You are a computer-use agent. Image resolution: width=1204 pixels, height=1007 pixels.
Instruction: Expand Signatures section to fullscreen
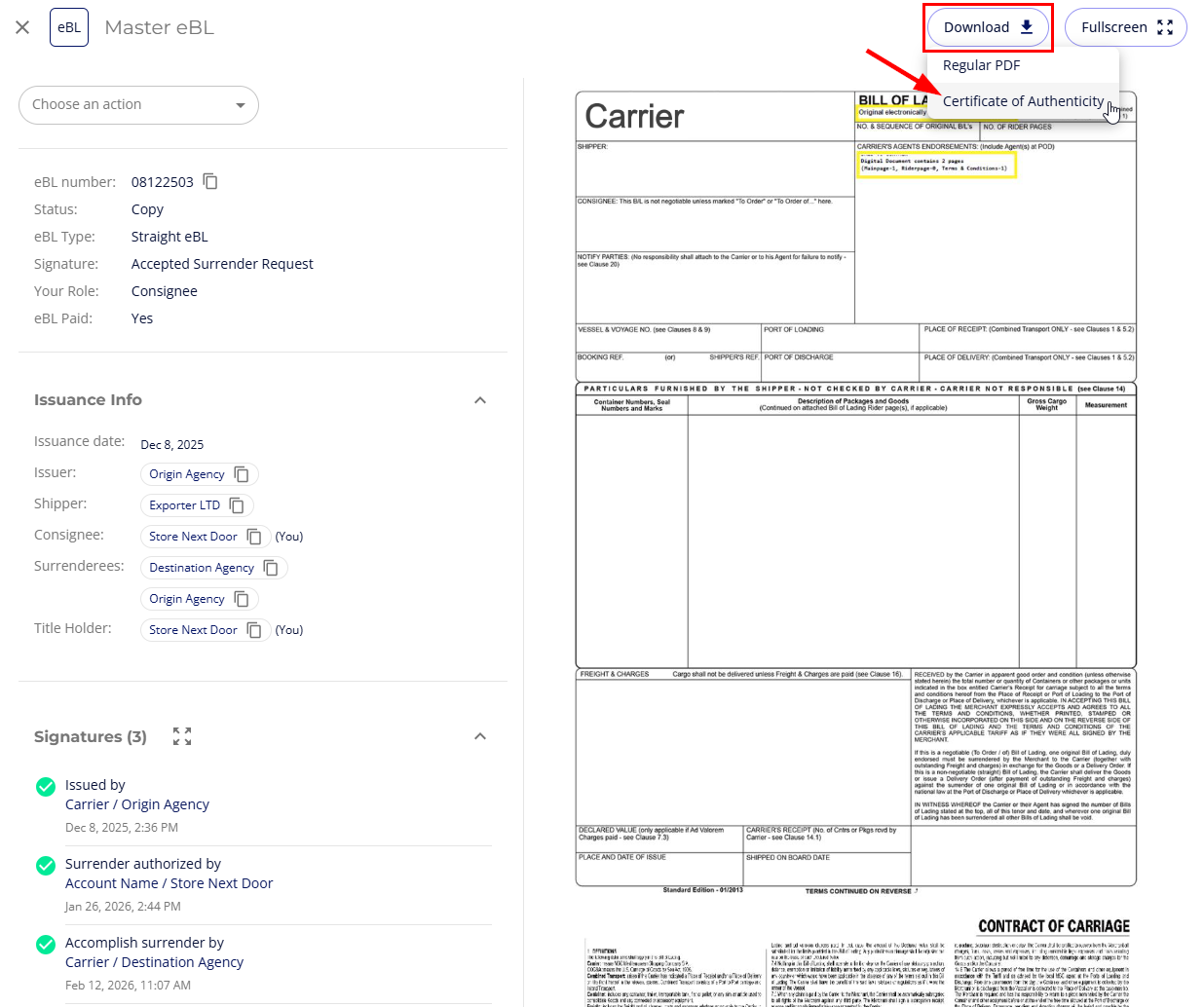(182, 736)
